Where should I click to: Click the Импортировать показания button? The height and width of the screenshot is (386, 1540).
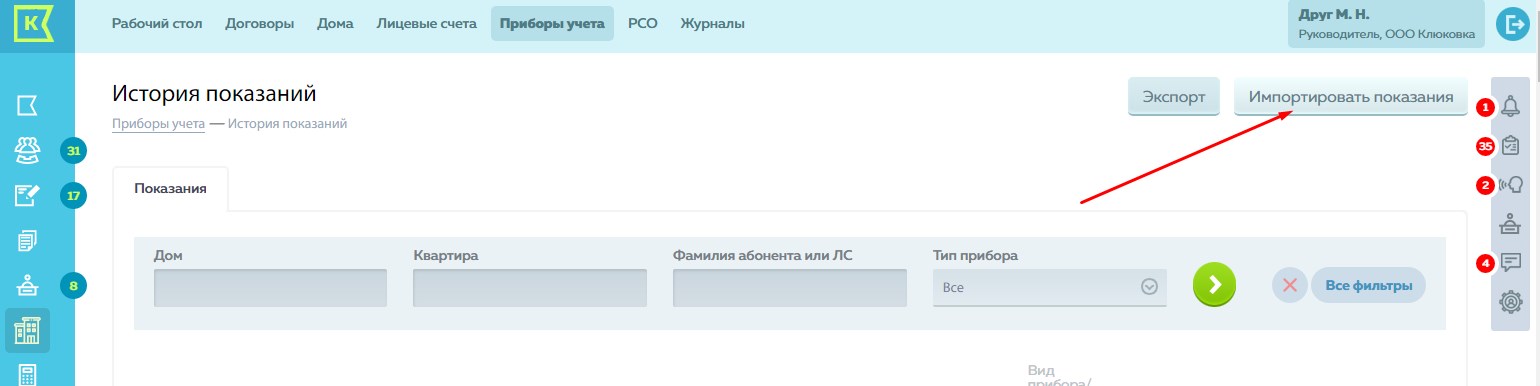[1350, 97]
